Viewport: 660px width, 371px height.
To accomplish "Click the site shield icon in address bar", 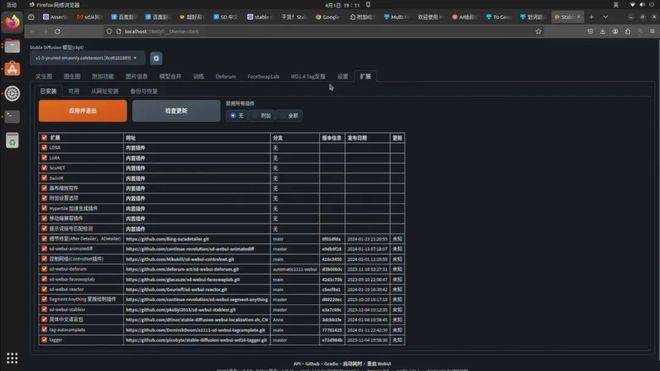I will point(109,32).
